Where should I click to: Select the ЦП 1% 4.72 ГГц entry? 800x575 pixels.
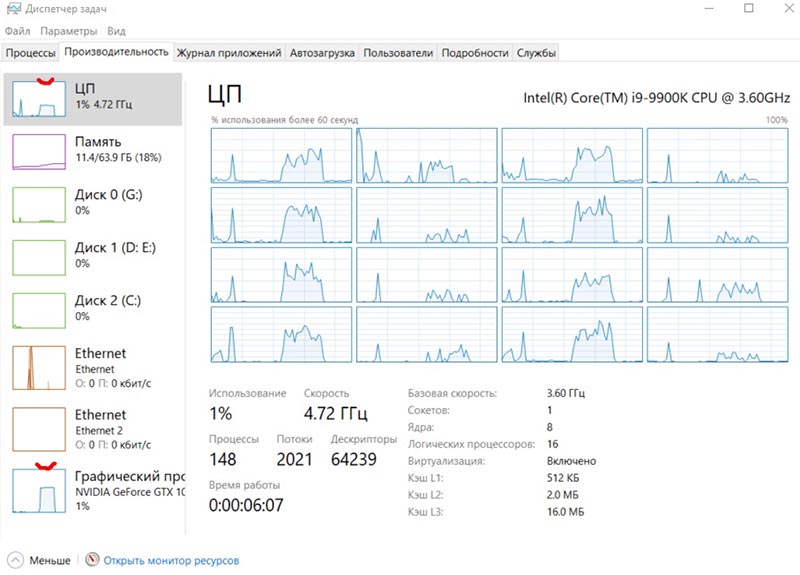[93, 99]
